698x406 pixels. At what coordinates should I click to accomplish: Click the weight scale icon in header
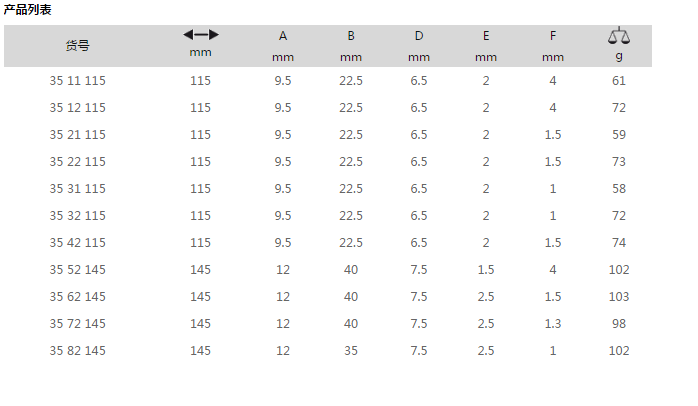click(619, 35)
